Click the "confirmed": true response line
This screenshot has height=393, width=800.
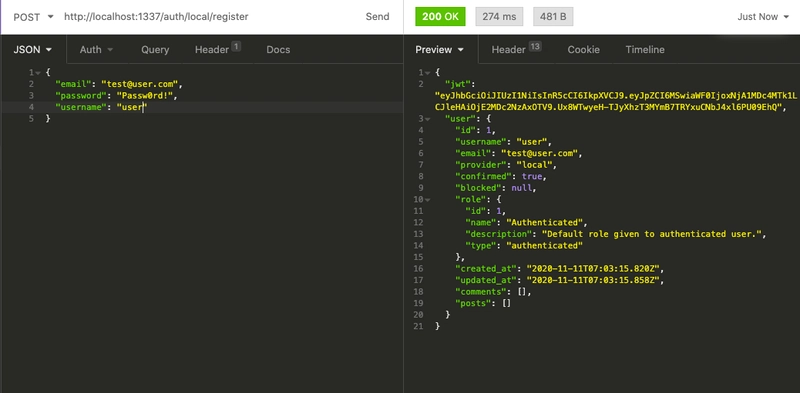[x=501, y=177]
